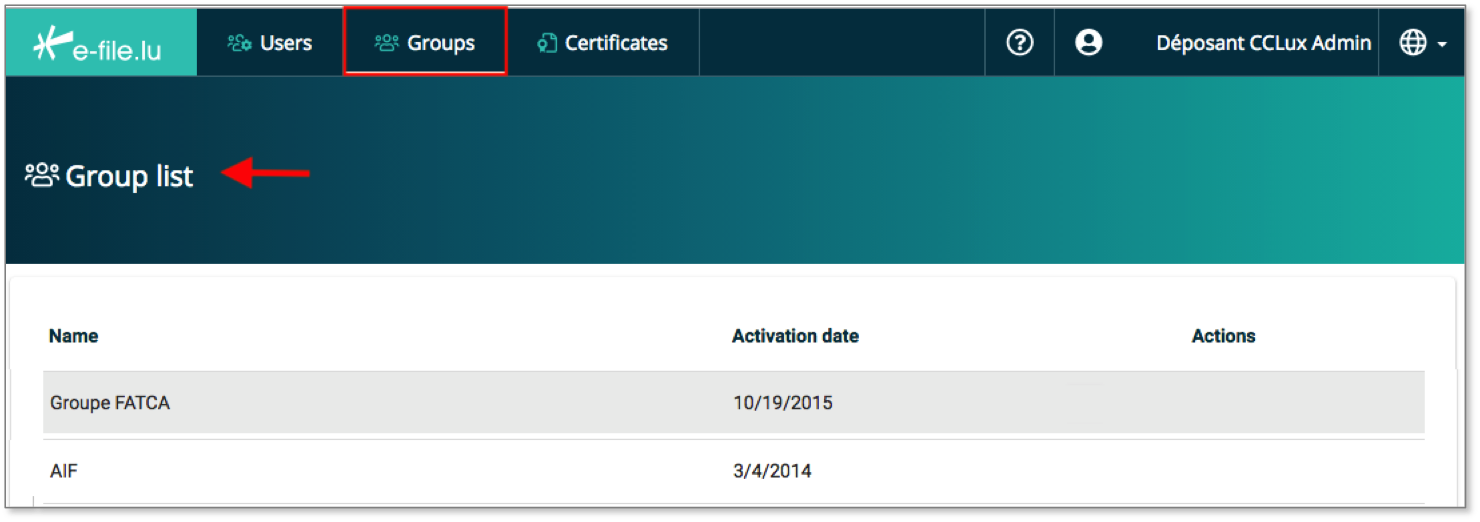Click the 10/19/2015 activation date cell
The width and height of the screenshot is (1480, 522).
(x=782, y=403)
